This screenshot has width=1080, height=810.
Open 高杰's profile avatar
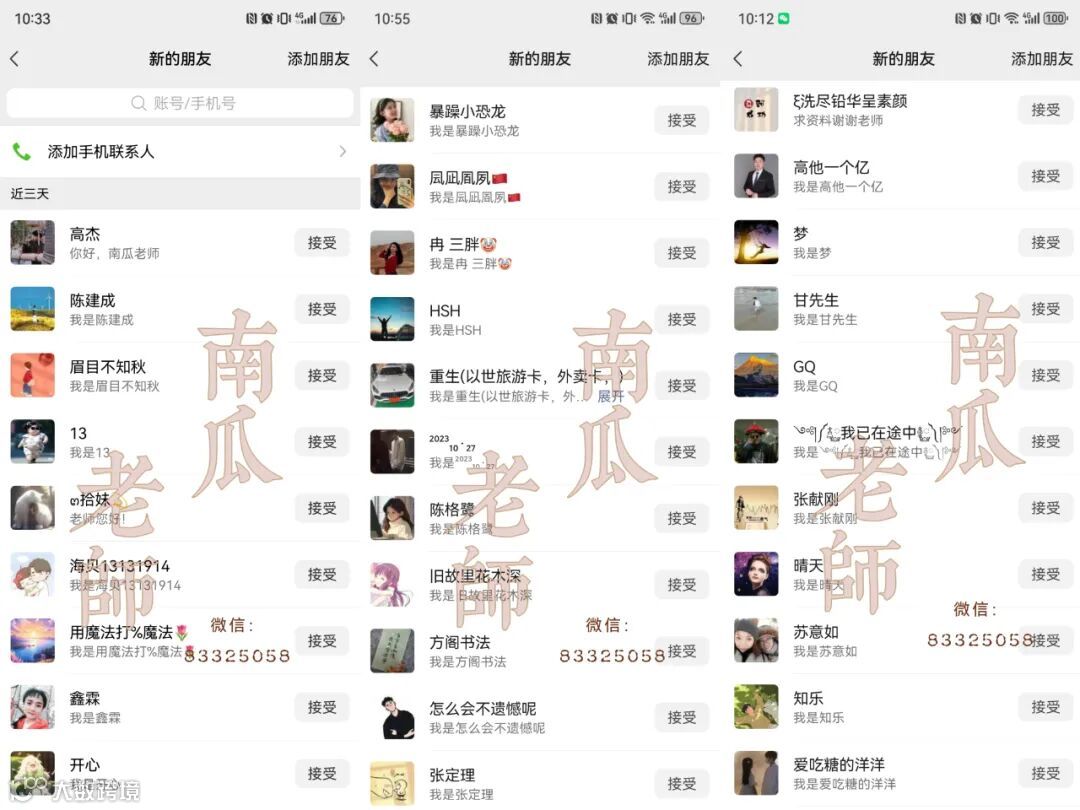[32, 242]
